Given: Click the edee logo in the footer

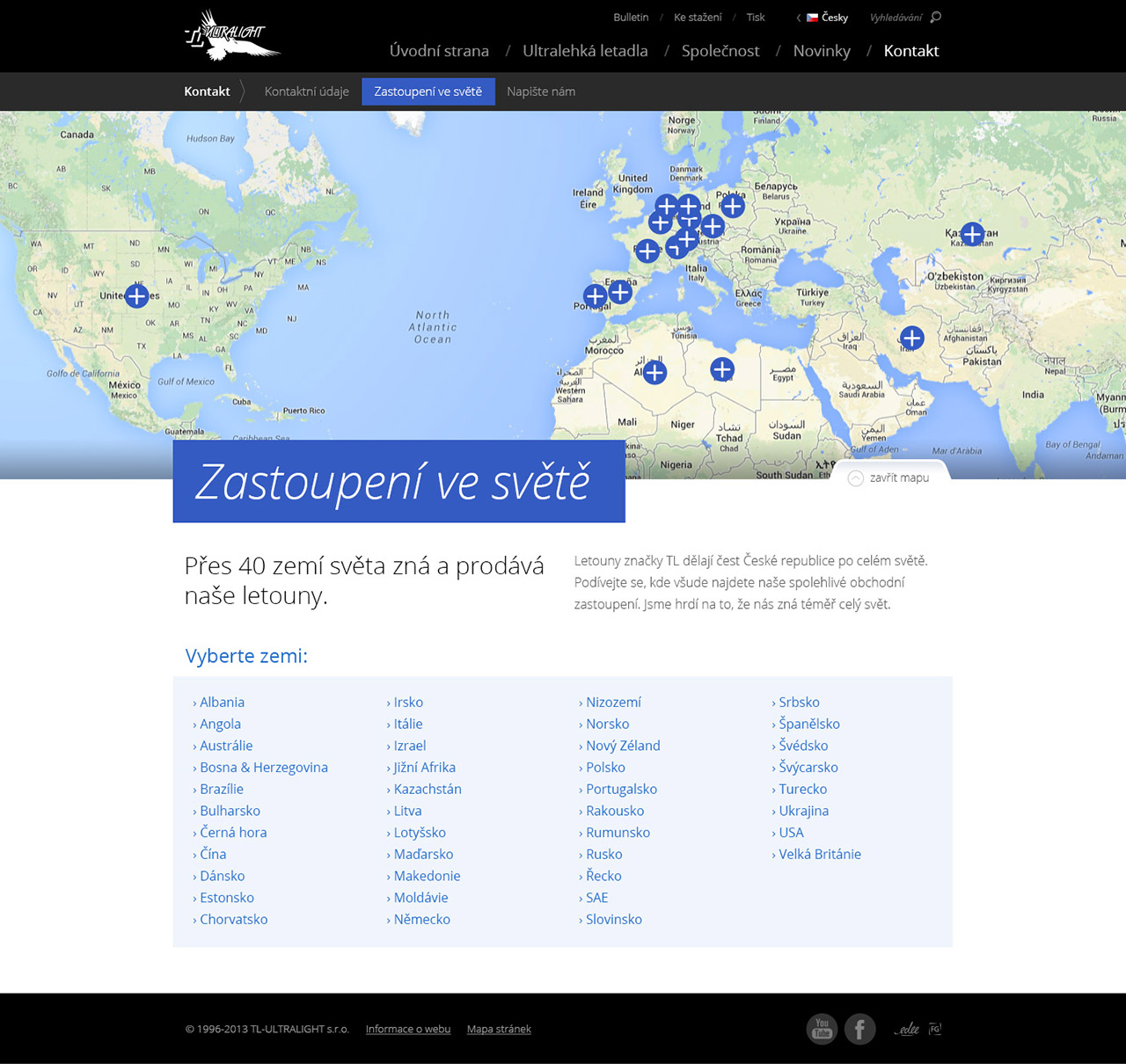Looking at the screenshot, I should [x=908, y=1029].
